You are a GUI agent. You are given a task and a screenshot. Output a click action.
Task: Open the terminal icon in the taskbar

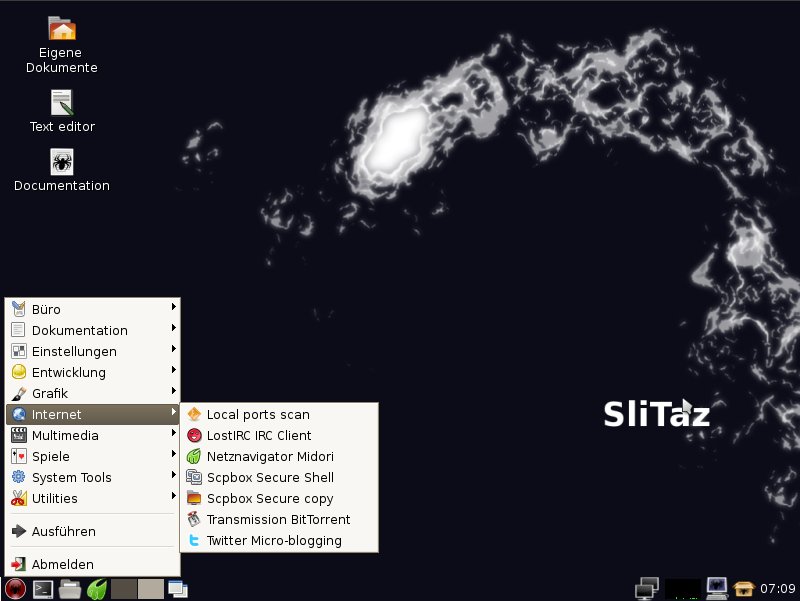pyautogui.click(x=43, y=589)
